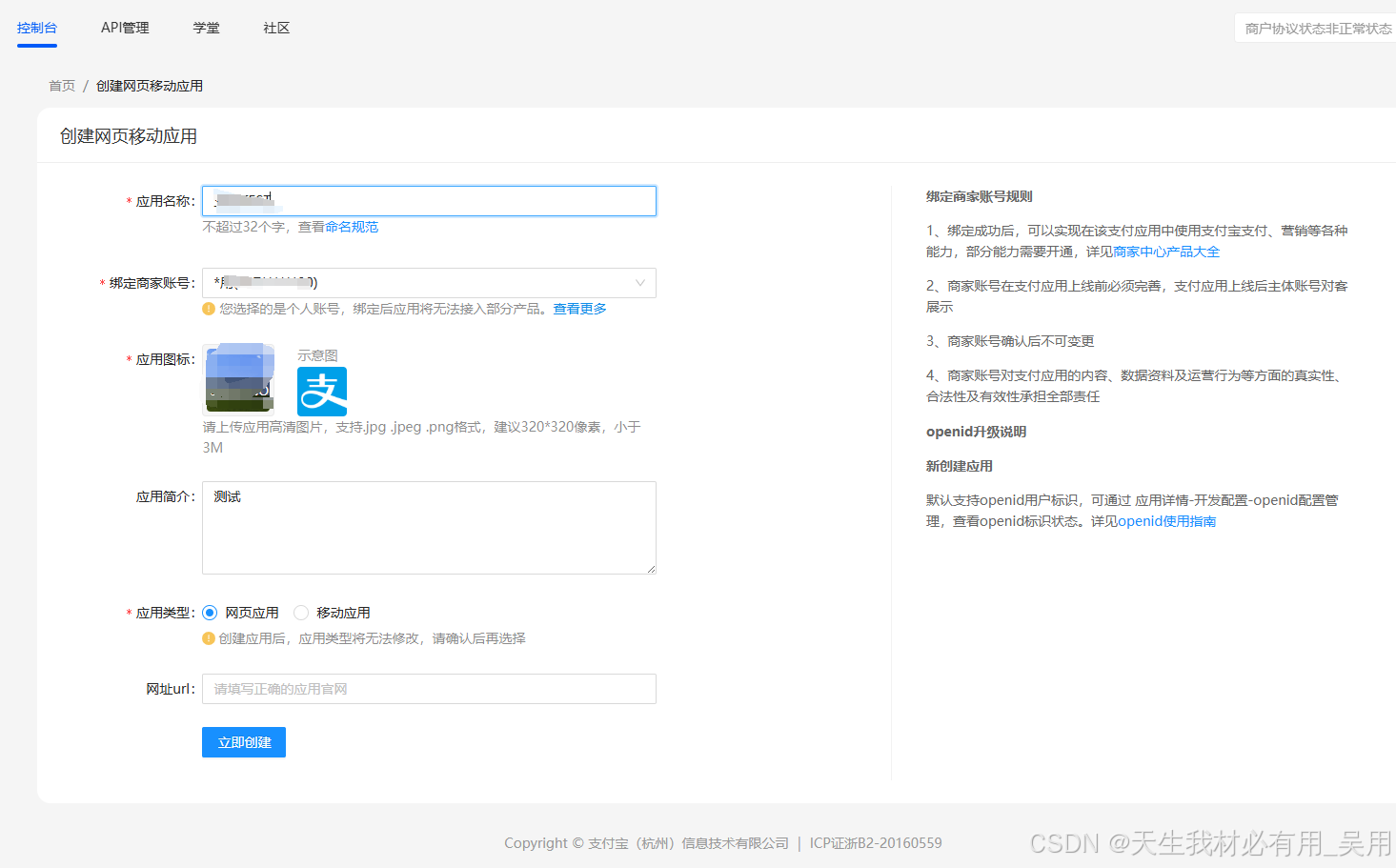Open the openid使用指南 link

tap(1166, 521)
